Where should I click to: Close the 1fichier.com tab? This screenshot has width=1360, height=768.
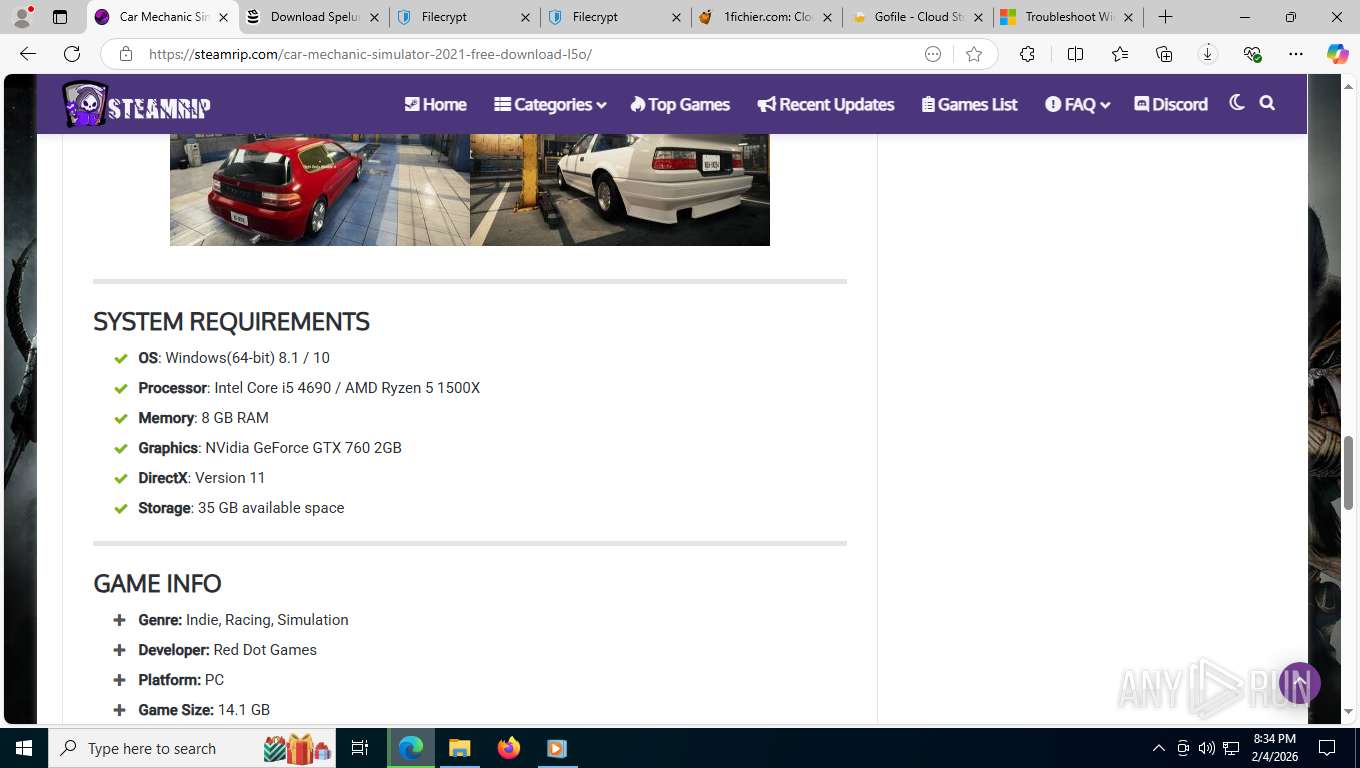click(828, 17)
